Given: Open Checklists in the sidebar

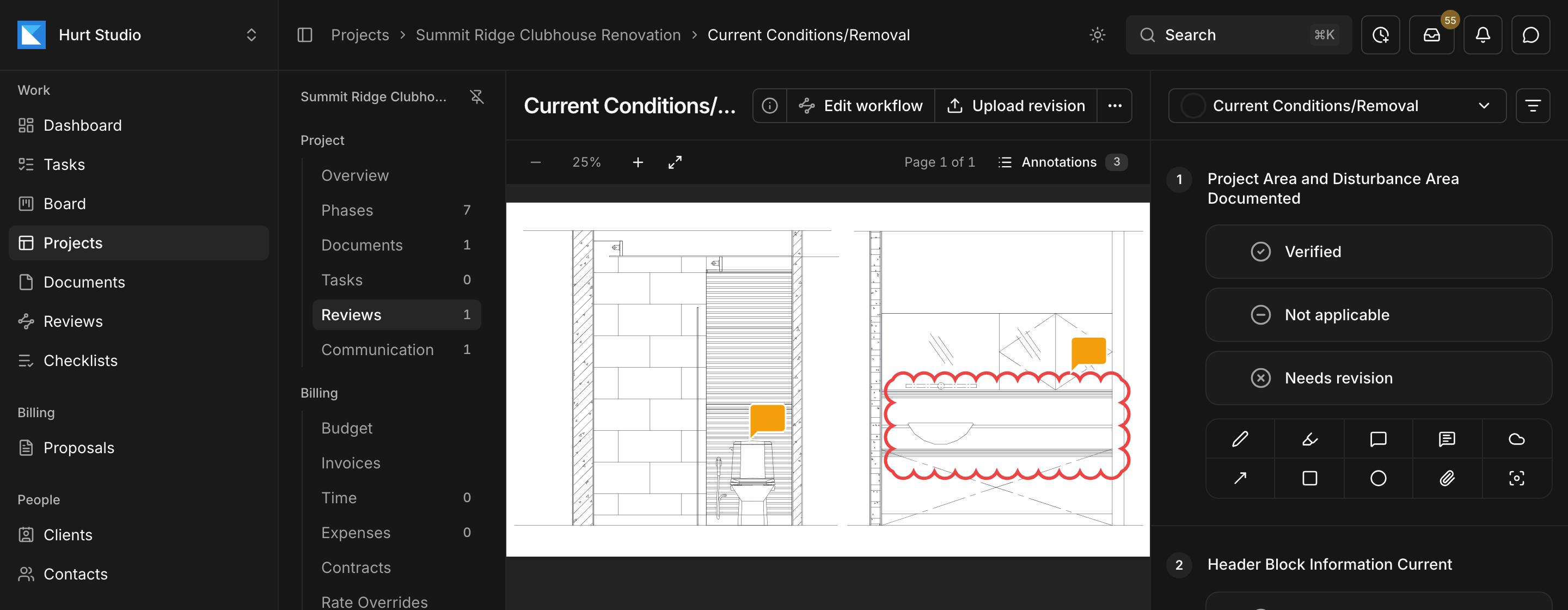Looking at the screenshot, I should tap(139, 361).
